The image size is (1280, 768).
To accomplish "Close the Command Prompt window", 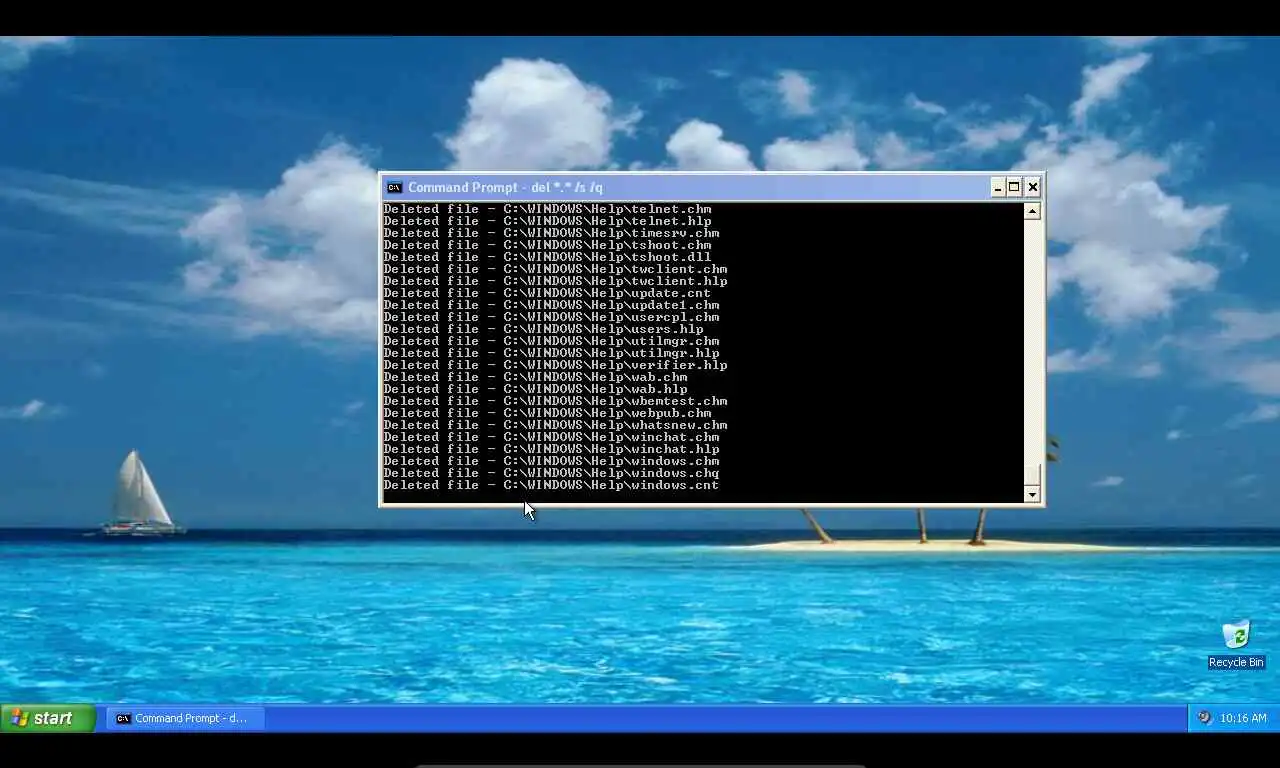I will 1033,187.
